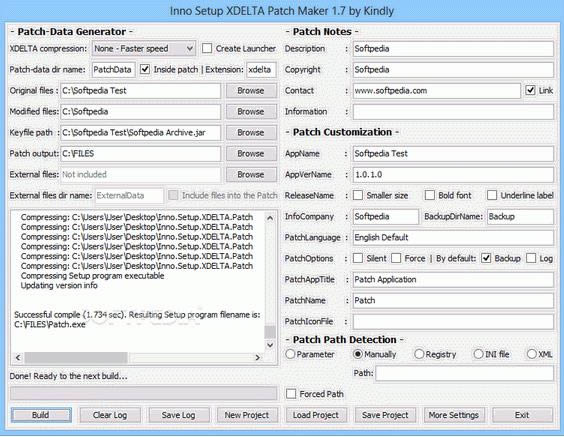Edit the AppVerName field 1.0.1.0
The height and width of the screenshot is (437, 564).
pyautogui.click(x=453, y=174)
